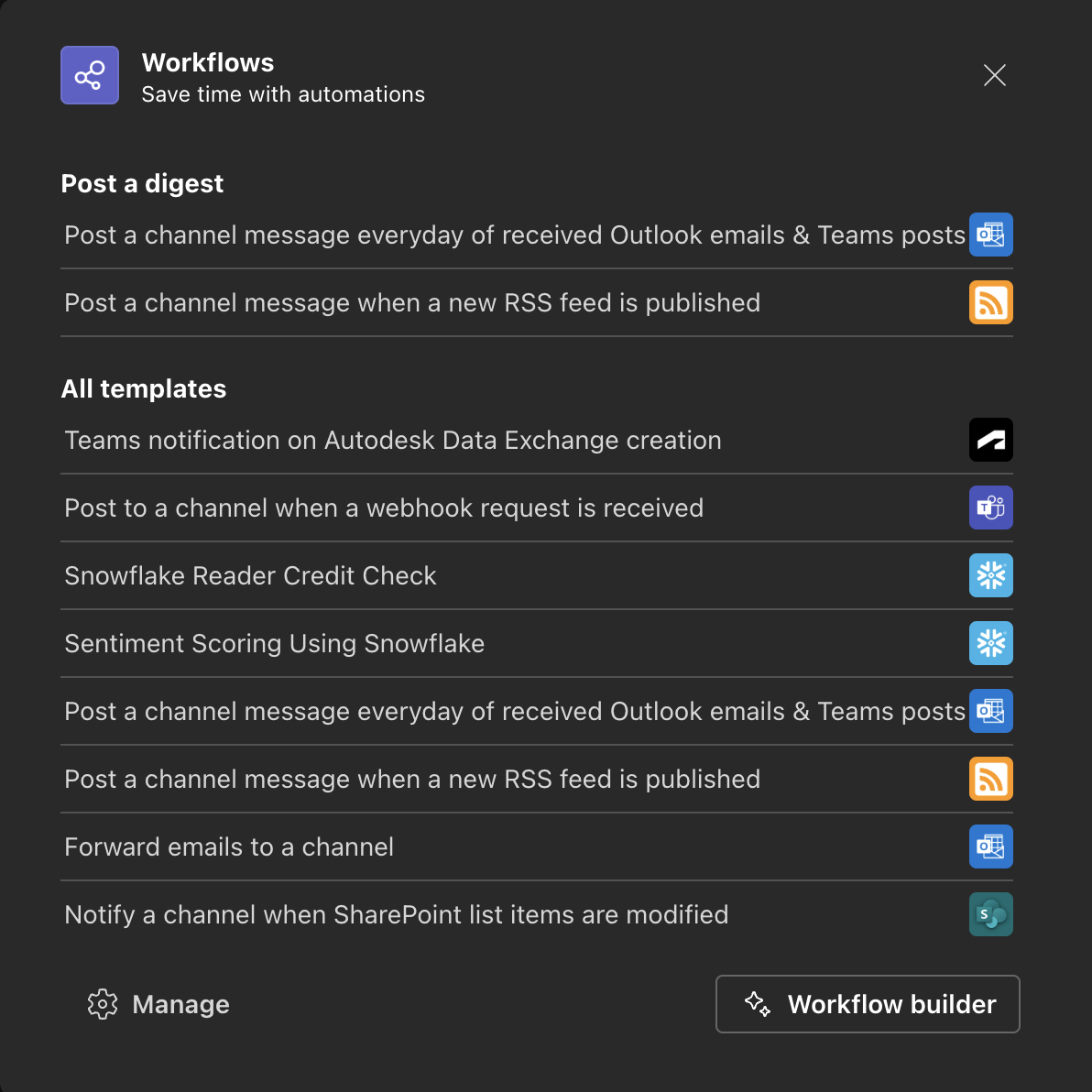
Task: Select the Forward emails to a channel template
Action: [x=229, y=847]
